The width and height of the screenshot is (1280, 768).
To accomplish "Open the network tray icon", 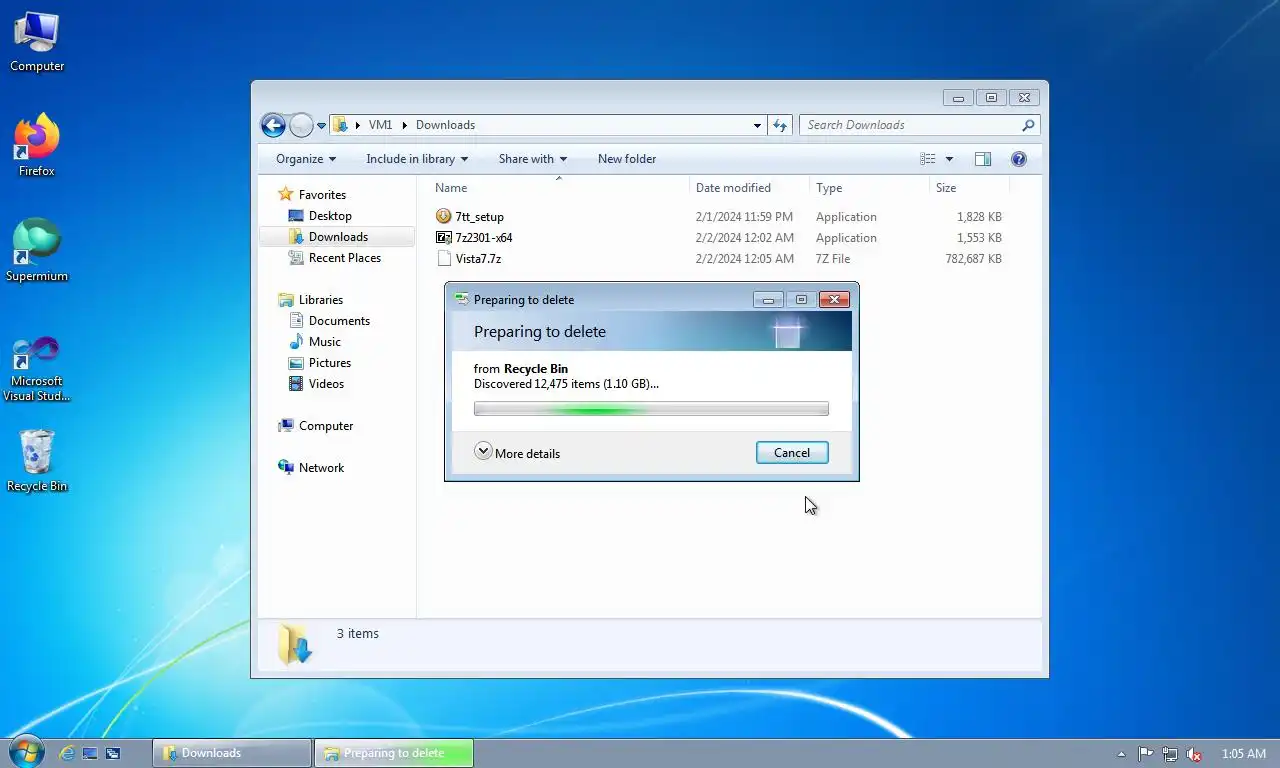I will click(1169, 754).
